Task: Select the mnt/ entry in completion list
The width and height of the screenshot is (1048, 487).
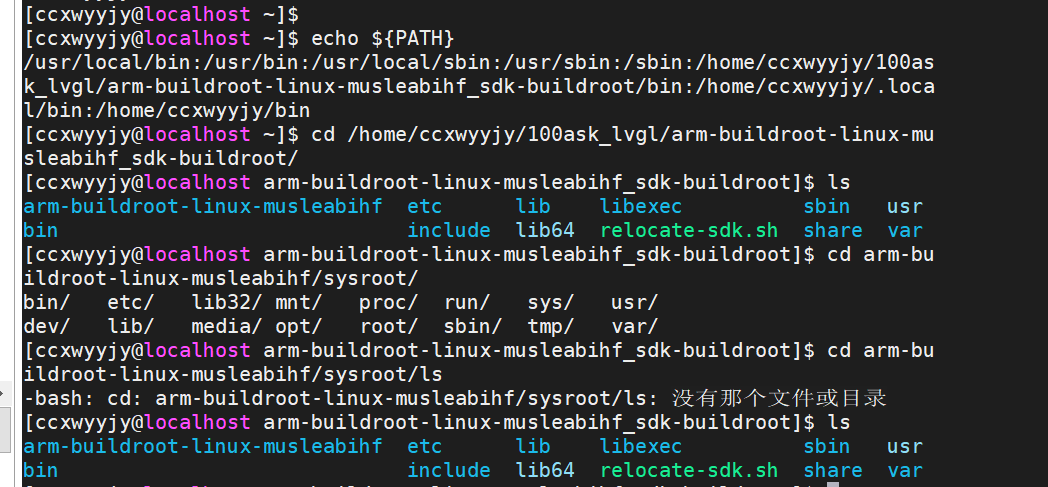Action: [298, 302]
